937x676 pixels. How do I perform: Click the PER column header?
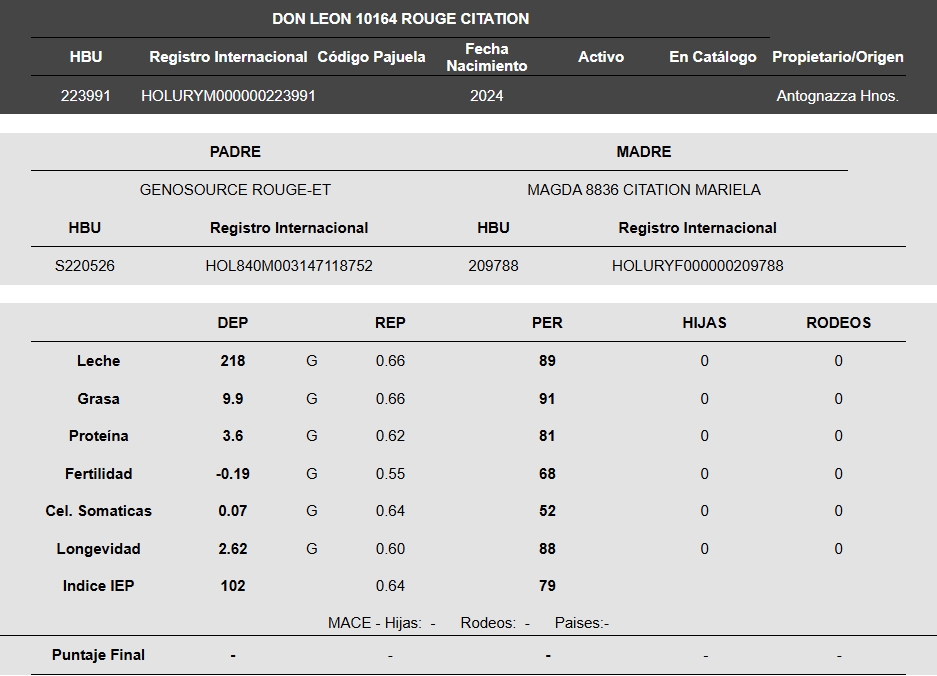(547, 323)
